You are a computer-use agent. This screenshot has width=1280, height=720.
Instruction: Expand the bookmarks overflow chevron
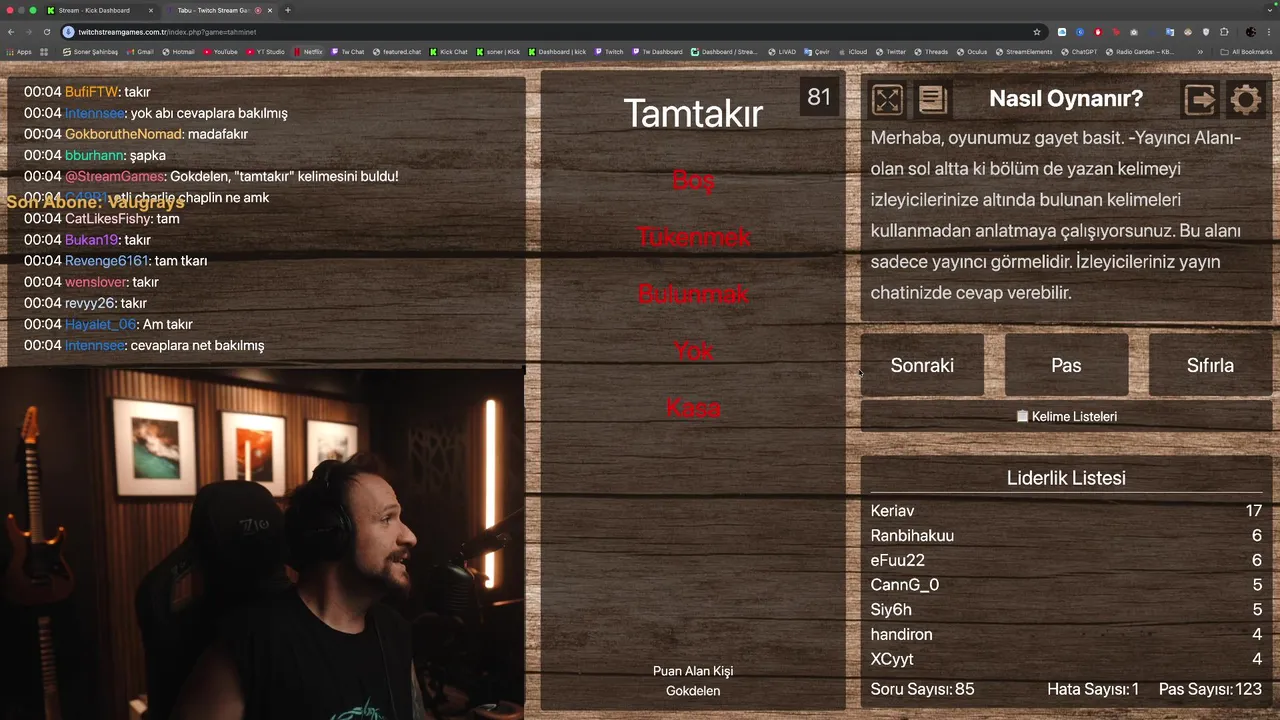(1201, 51)
